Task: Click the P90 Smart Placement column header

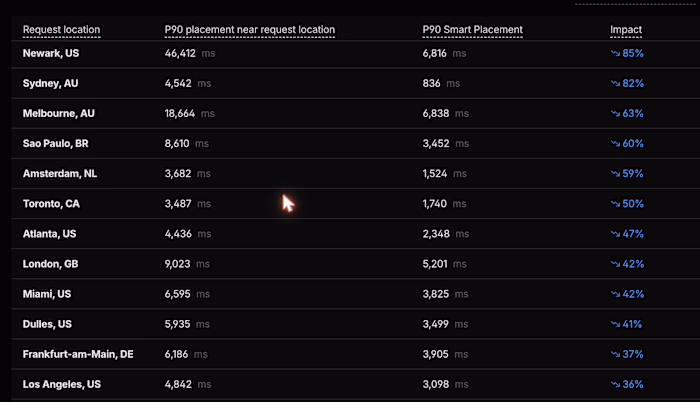Action: point(472,29)
